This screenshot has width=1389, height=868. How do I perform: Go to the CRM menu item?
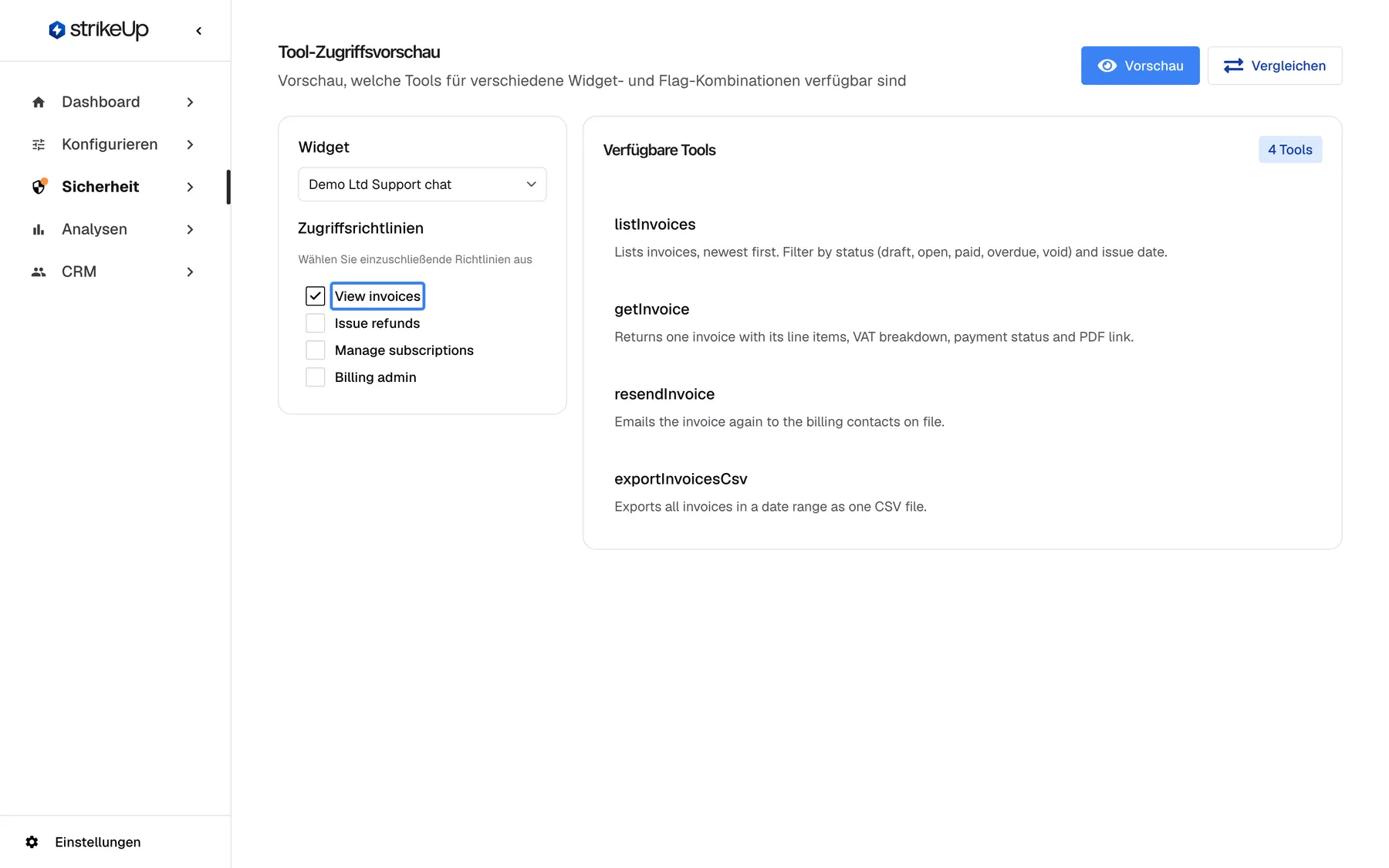coord(113,272)
